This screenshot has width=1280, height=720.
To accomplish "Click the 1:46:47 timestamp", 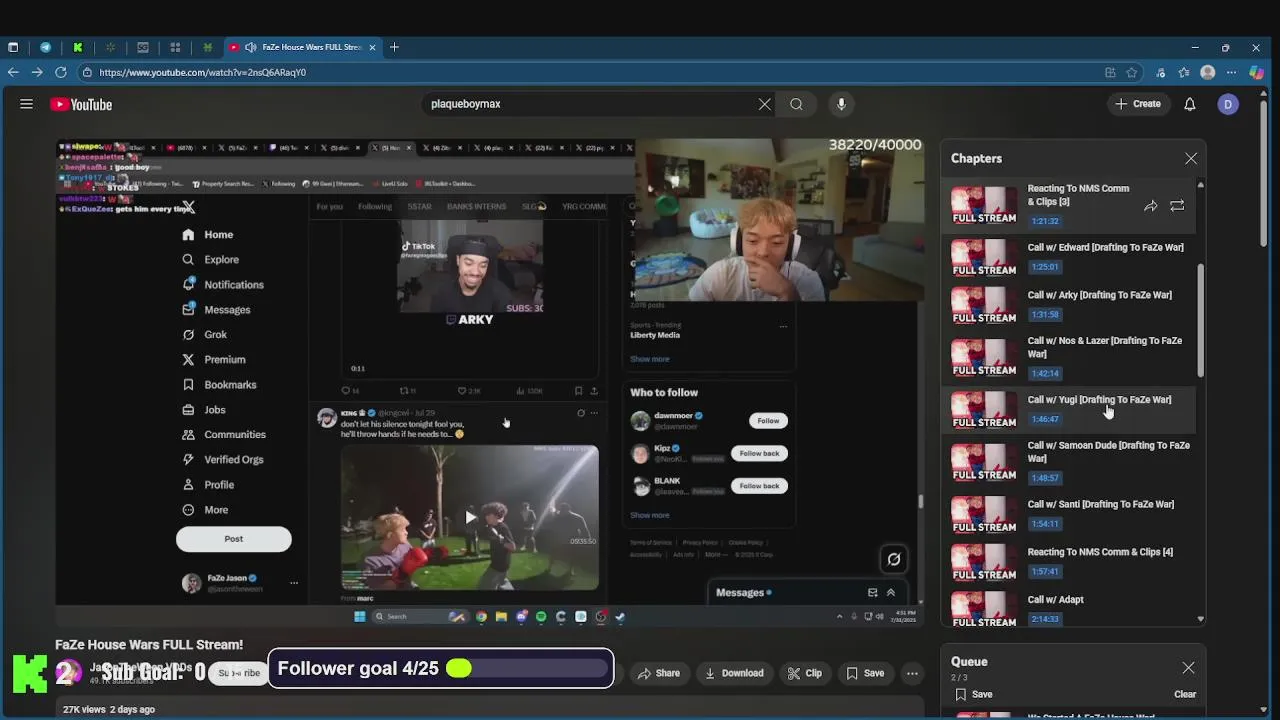I will coord(1045,419).
